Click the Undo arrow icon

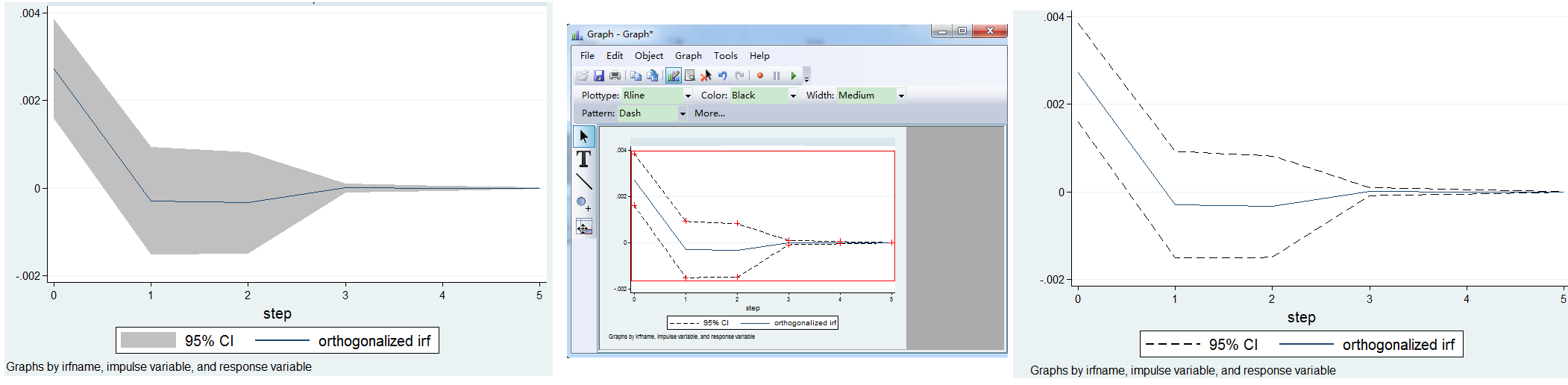722,75
